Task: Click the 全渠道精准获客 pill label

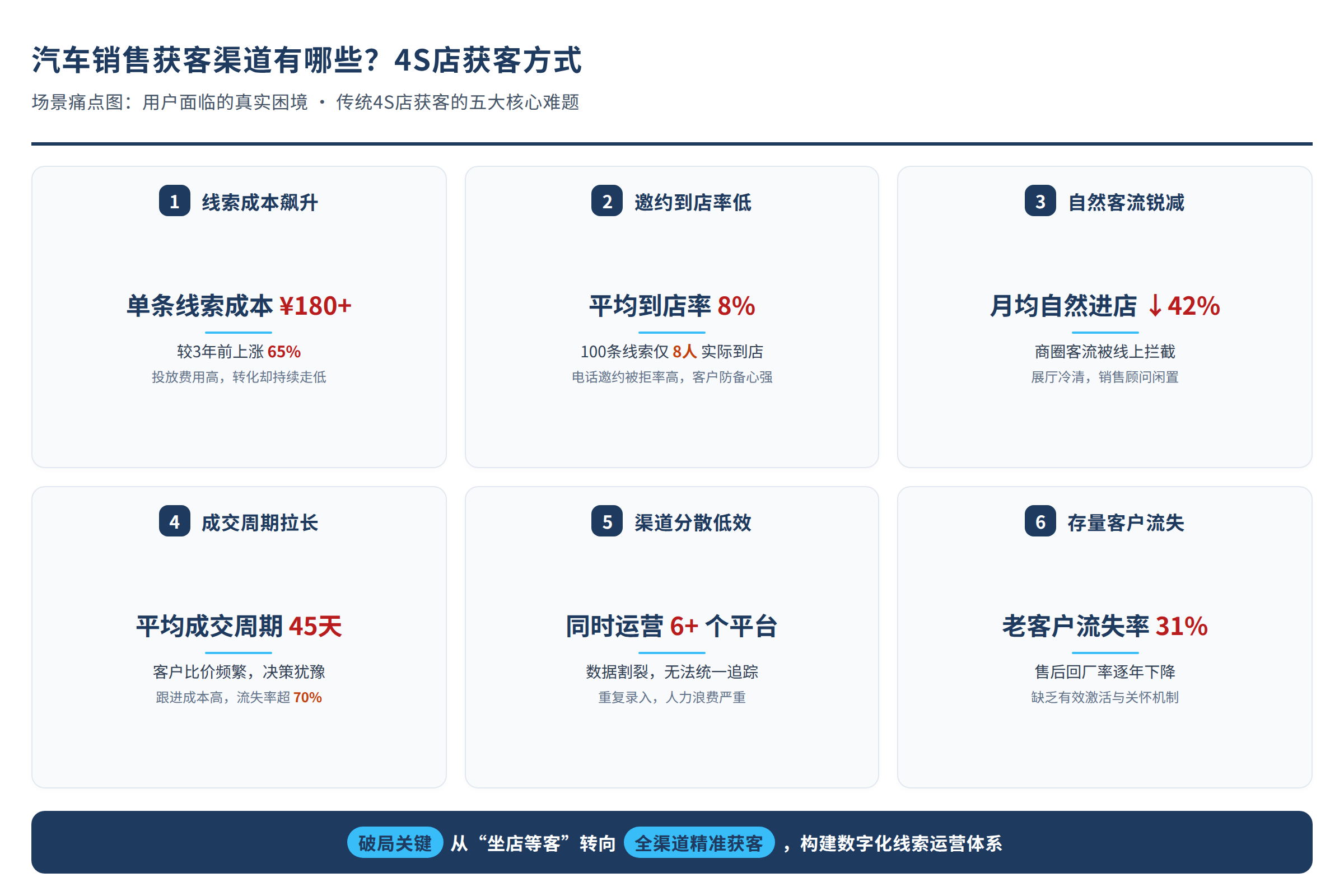Action: click(699, 843)
